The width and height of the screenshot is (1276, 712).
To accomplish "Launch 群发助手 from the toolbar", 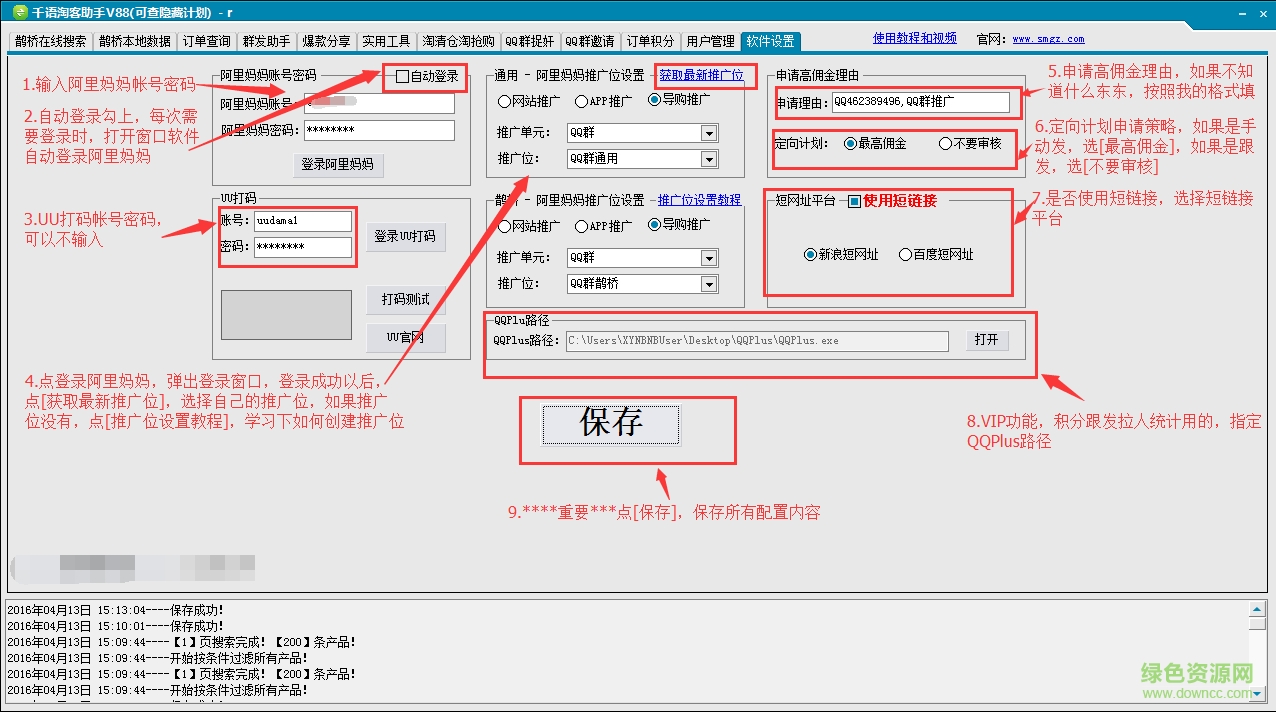I will (265, 41).
